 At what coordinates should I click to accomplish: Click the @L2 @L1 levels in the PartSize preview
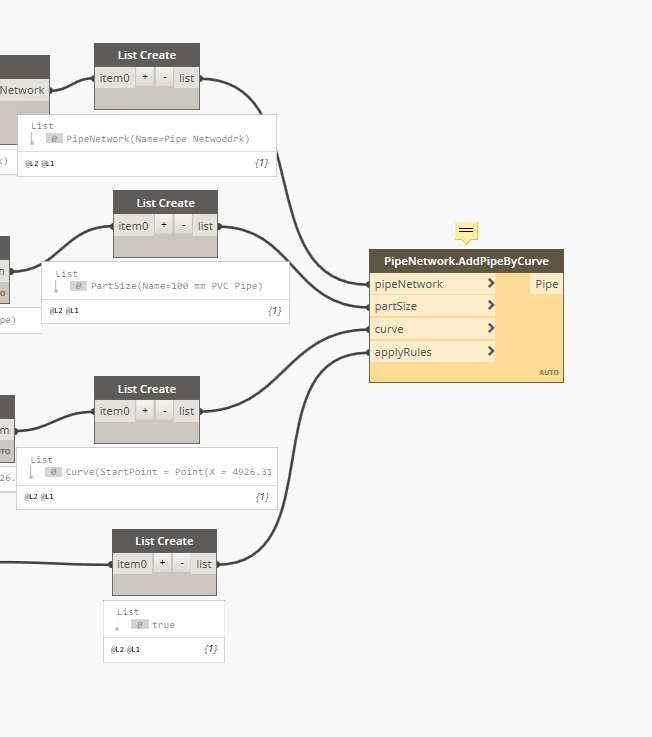pyautogui.click(x=64, y=311)
